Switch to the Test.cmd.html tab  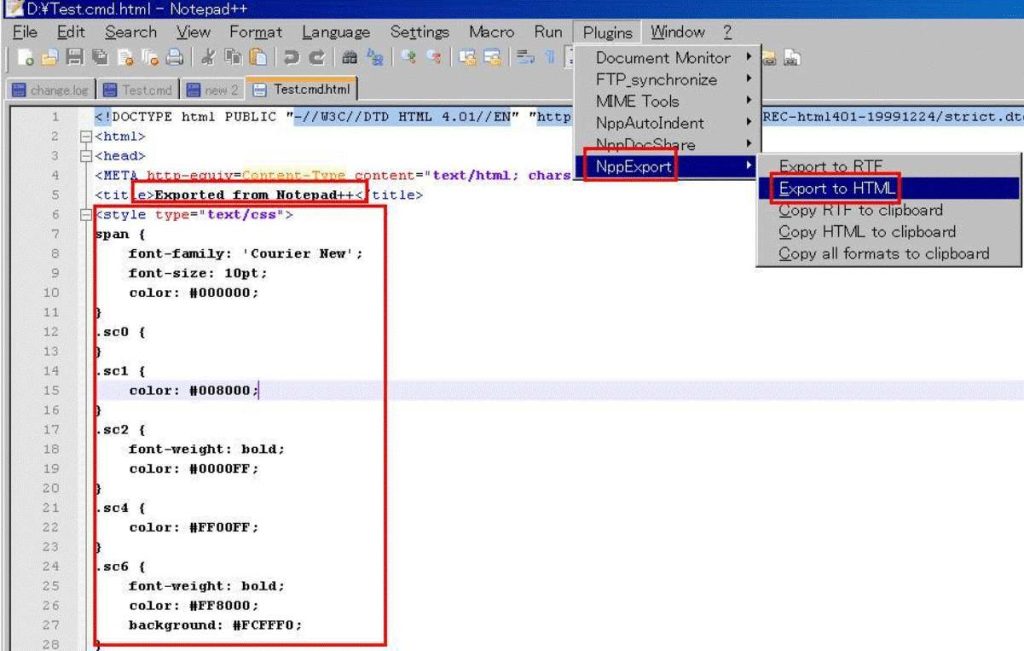pyautogui.click(x=302, y=89)
